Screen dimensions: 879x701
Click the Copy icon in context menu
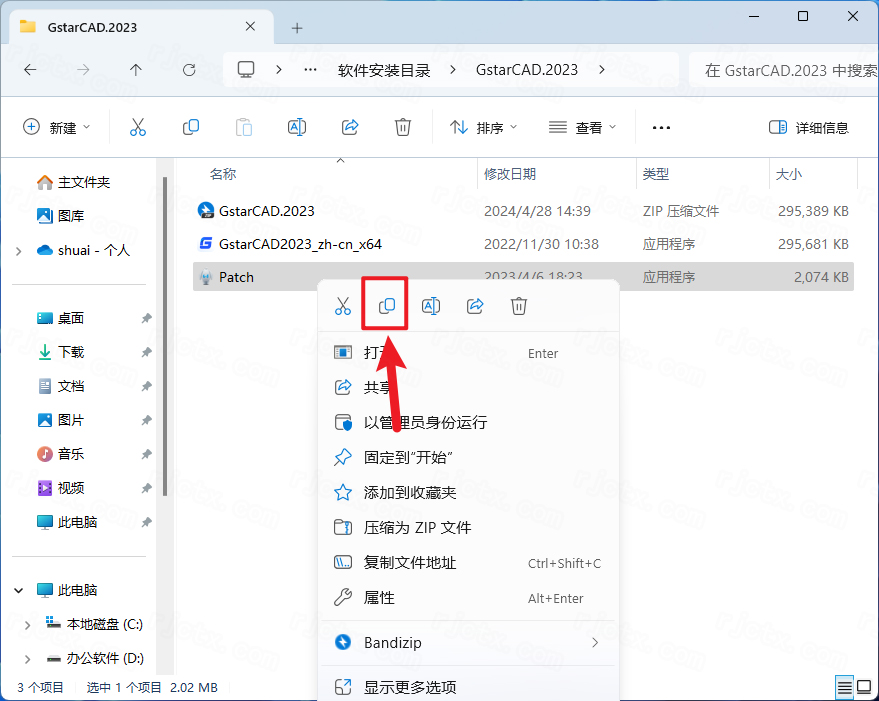point(387,306)
